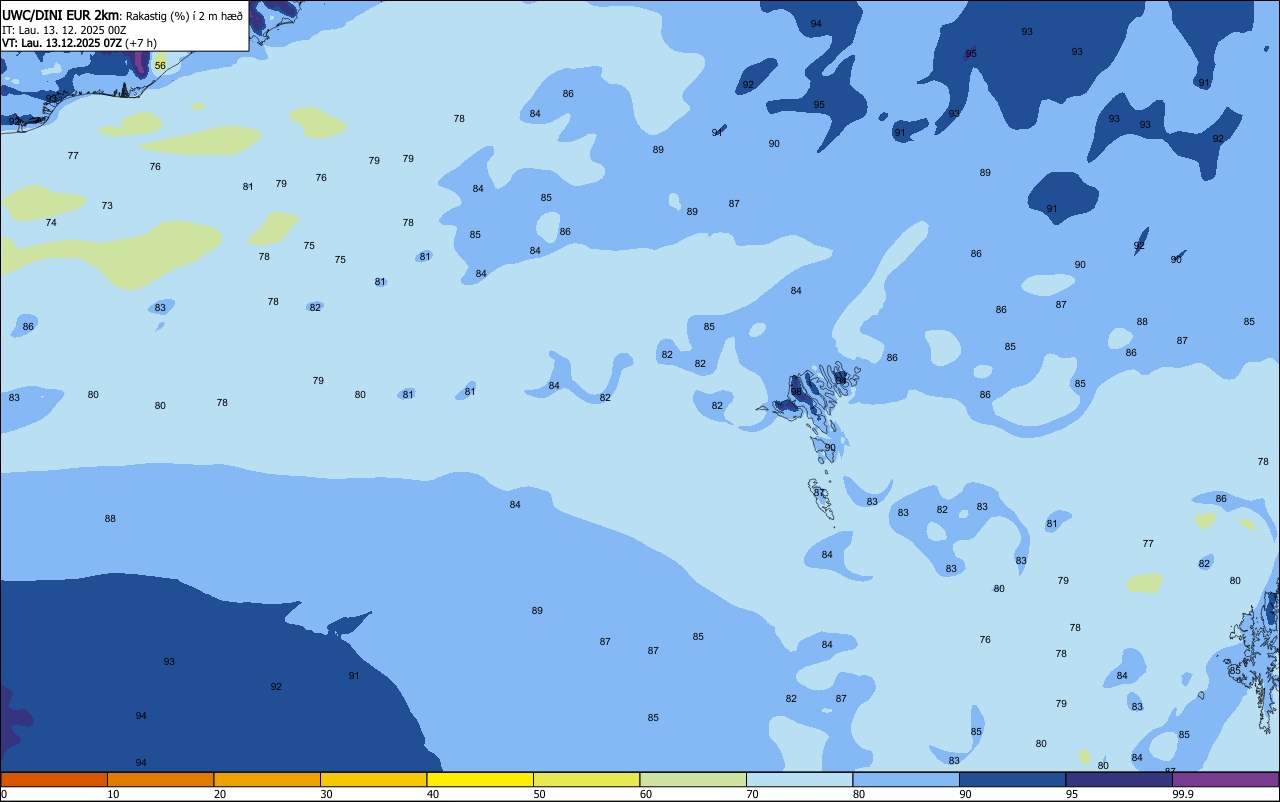Click the map humidity value "74"

[x=51, y=222]
